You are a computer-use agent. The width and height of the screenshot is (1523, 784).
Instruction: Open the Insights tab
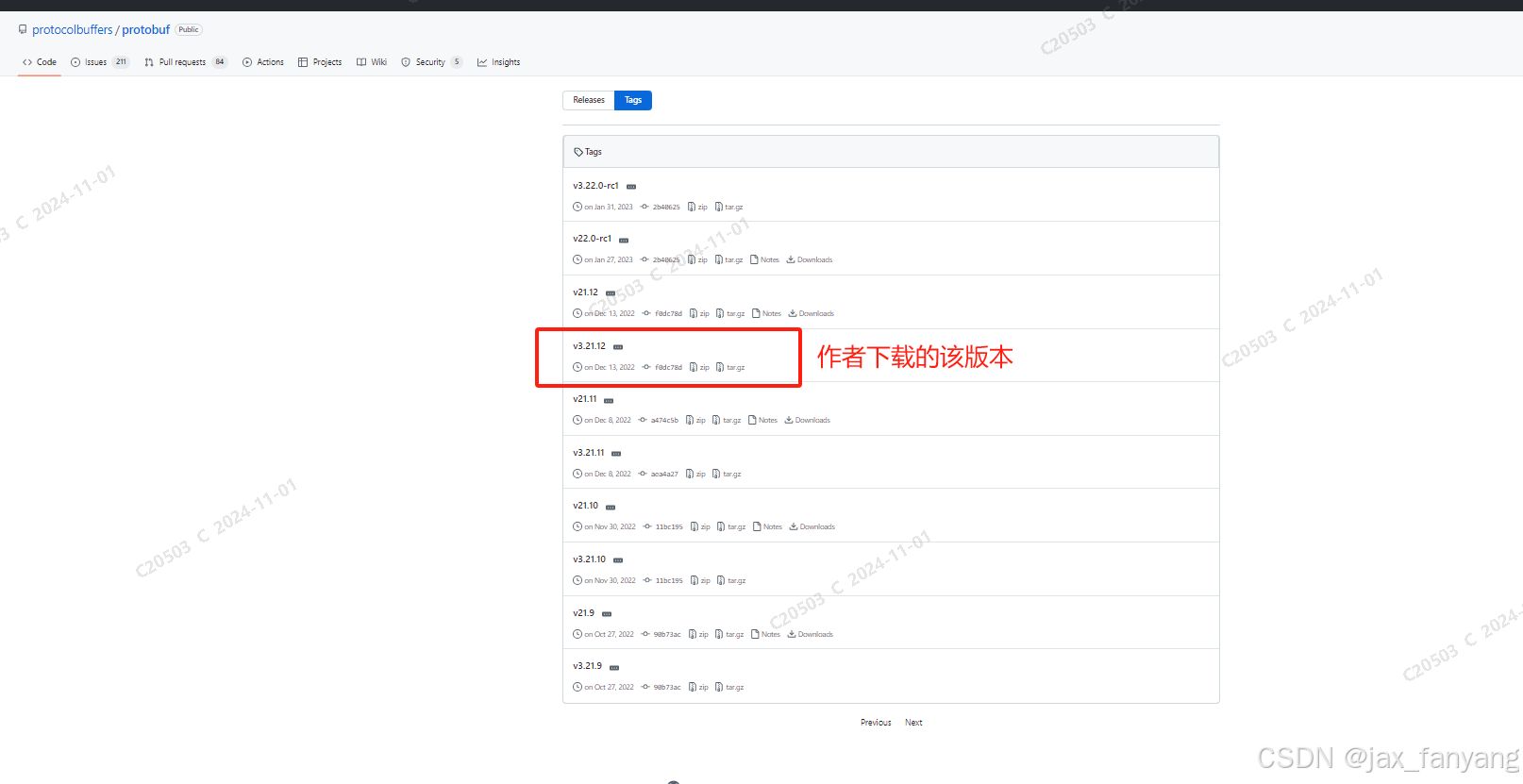coord(499,62)
